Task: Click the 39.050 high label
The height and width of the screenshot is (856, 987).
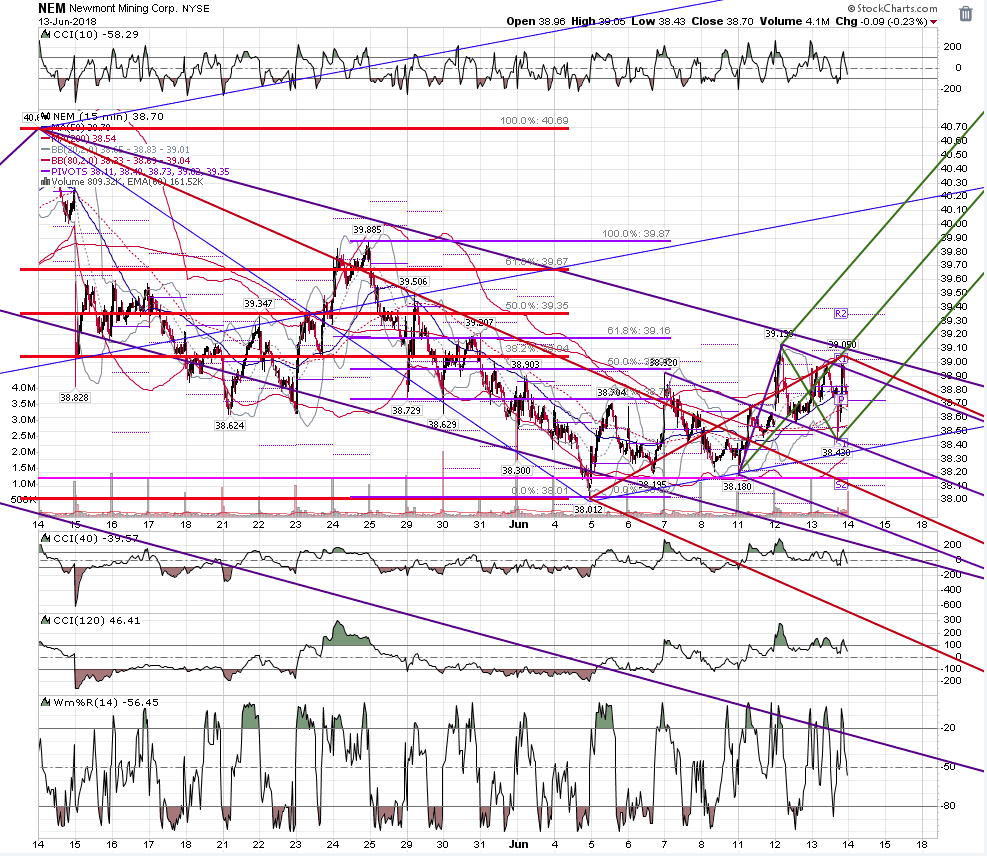Action: click(x=842, y=344)
